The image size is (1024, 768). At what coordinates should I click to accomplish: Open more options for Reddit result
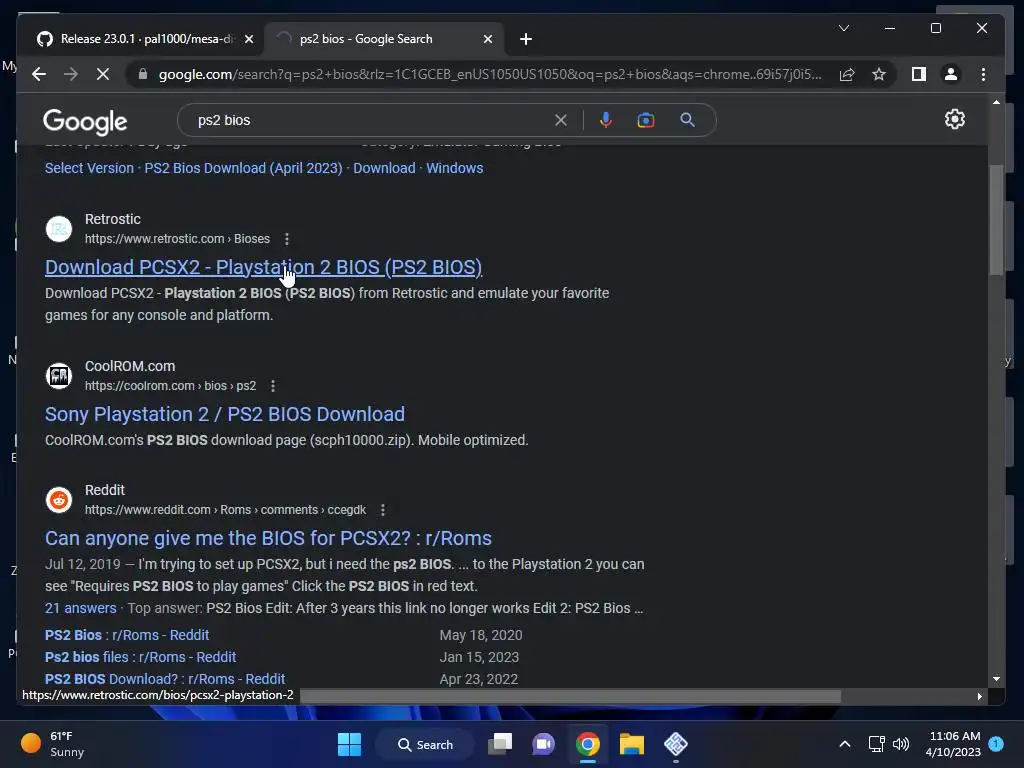point(383,510)
